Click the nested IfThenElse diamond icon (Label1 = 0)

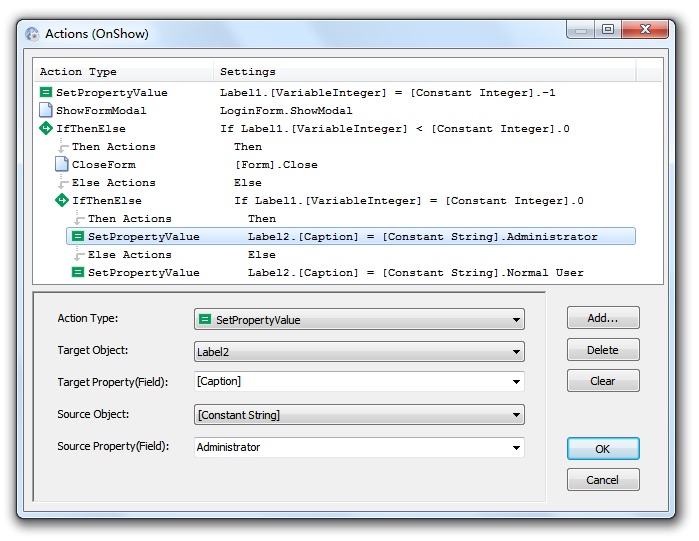pyautogui.click(x=62, y=200)
